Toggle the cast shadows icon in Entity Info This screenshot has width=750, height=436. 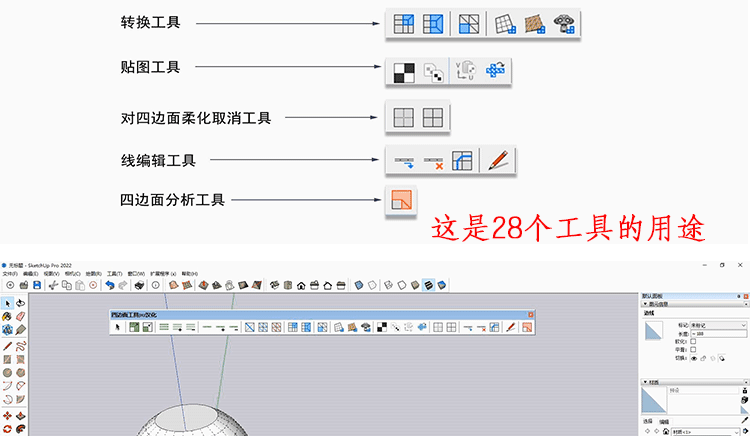click(x=721, y=358)
